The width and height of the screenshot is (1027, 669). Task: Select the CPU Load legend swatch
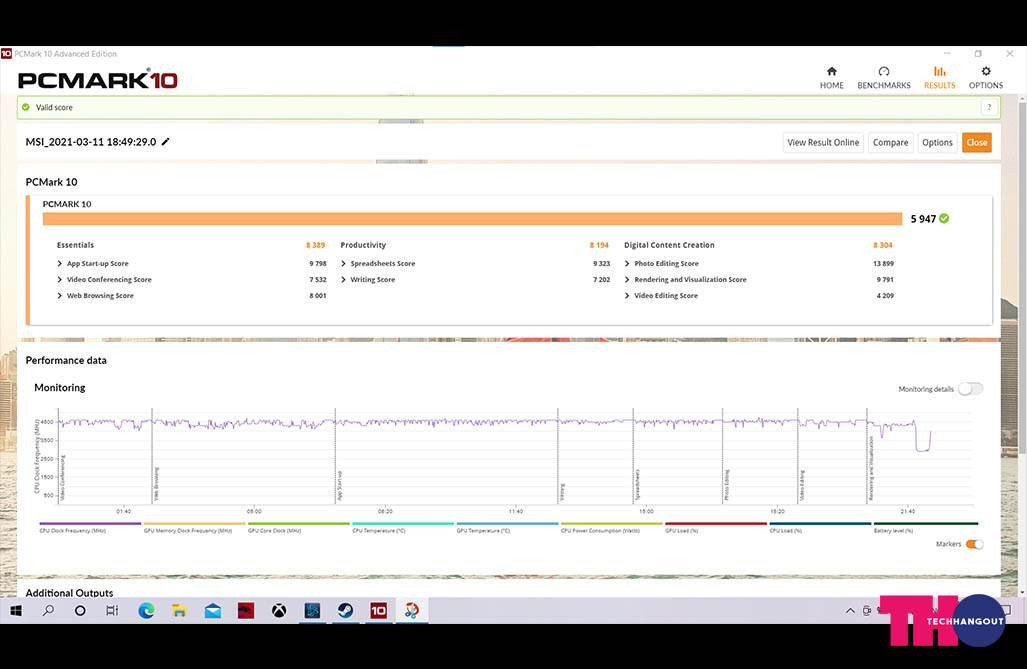(x=820, y=524)
